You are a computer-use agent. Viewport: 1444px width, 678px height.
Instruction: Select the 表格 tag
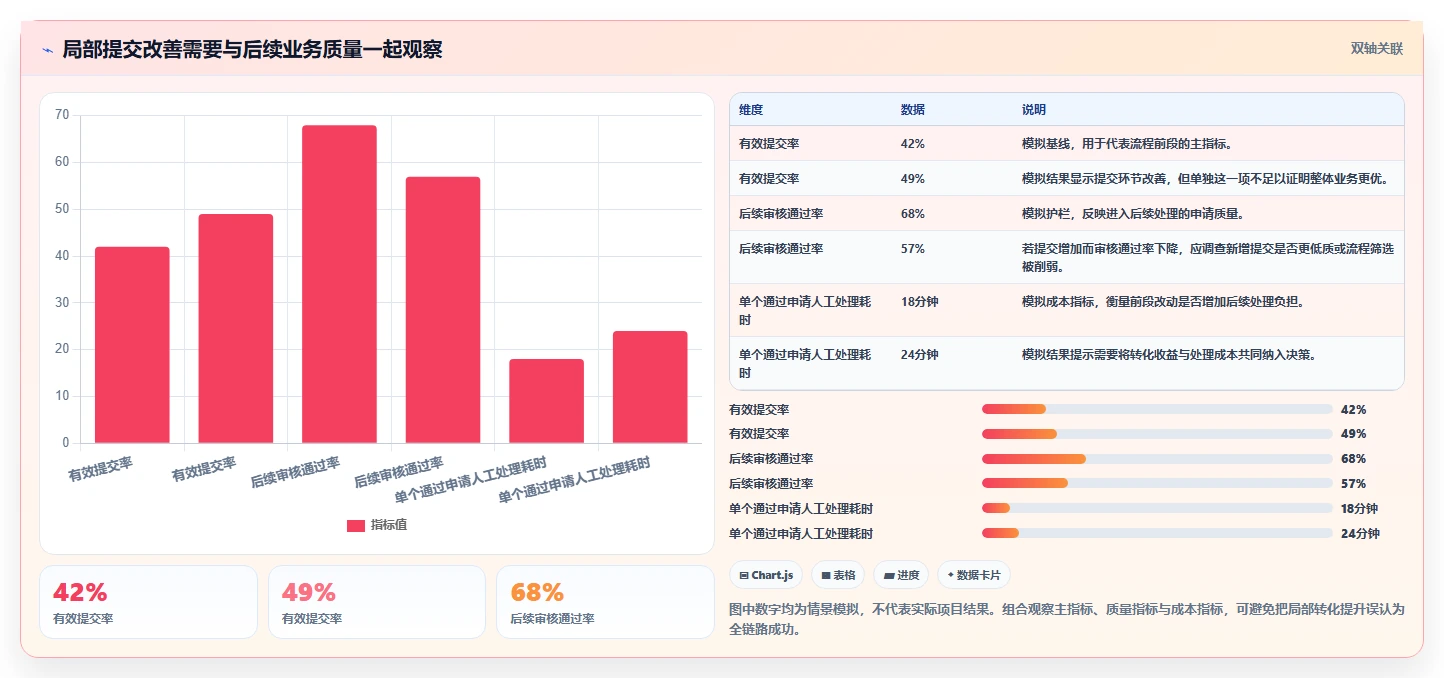coord(838,575)
